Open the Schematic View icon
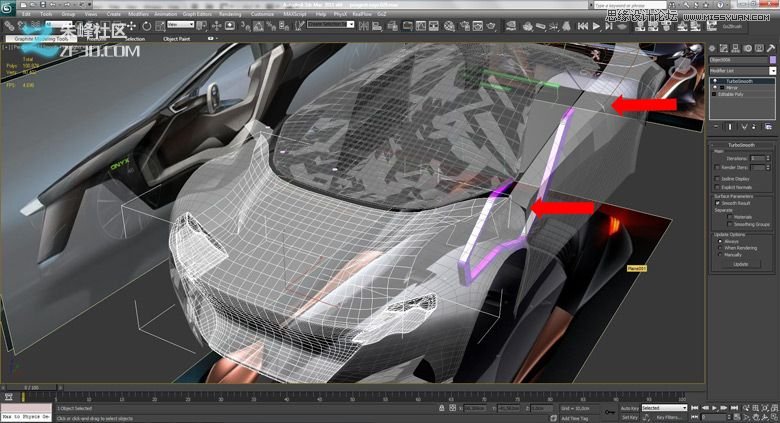 434,25
